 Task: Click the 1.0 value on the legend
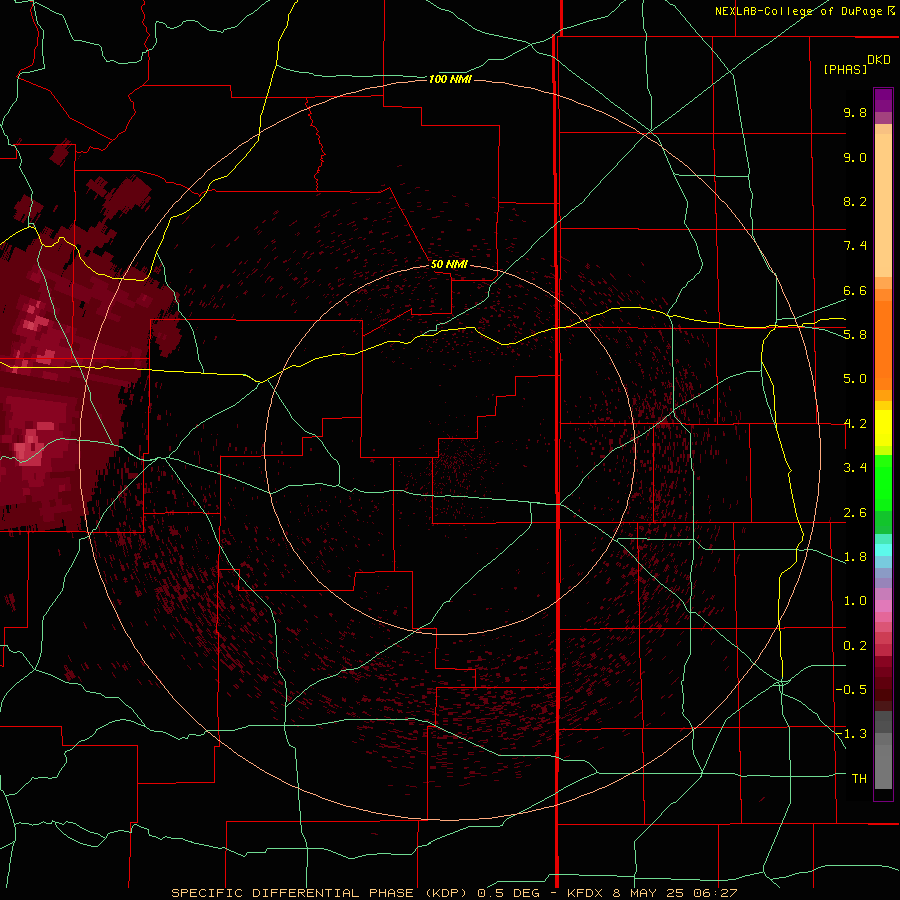(x=855, y=601)
